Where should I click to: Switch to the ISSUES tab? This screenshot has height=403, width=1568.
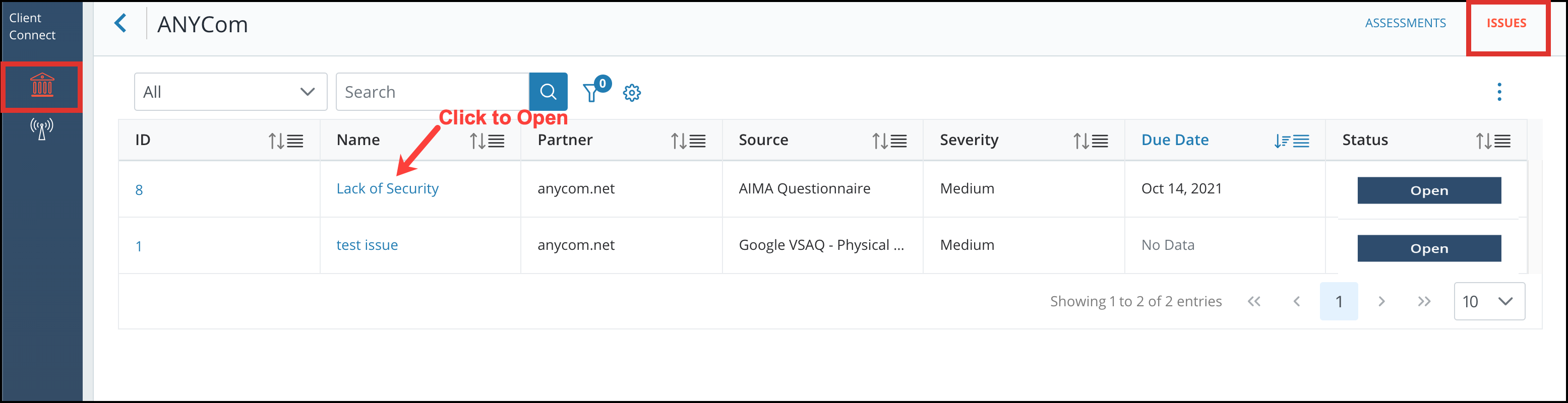[x=1506, y=23]
